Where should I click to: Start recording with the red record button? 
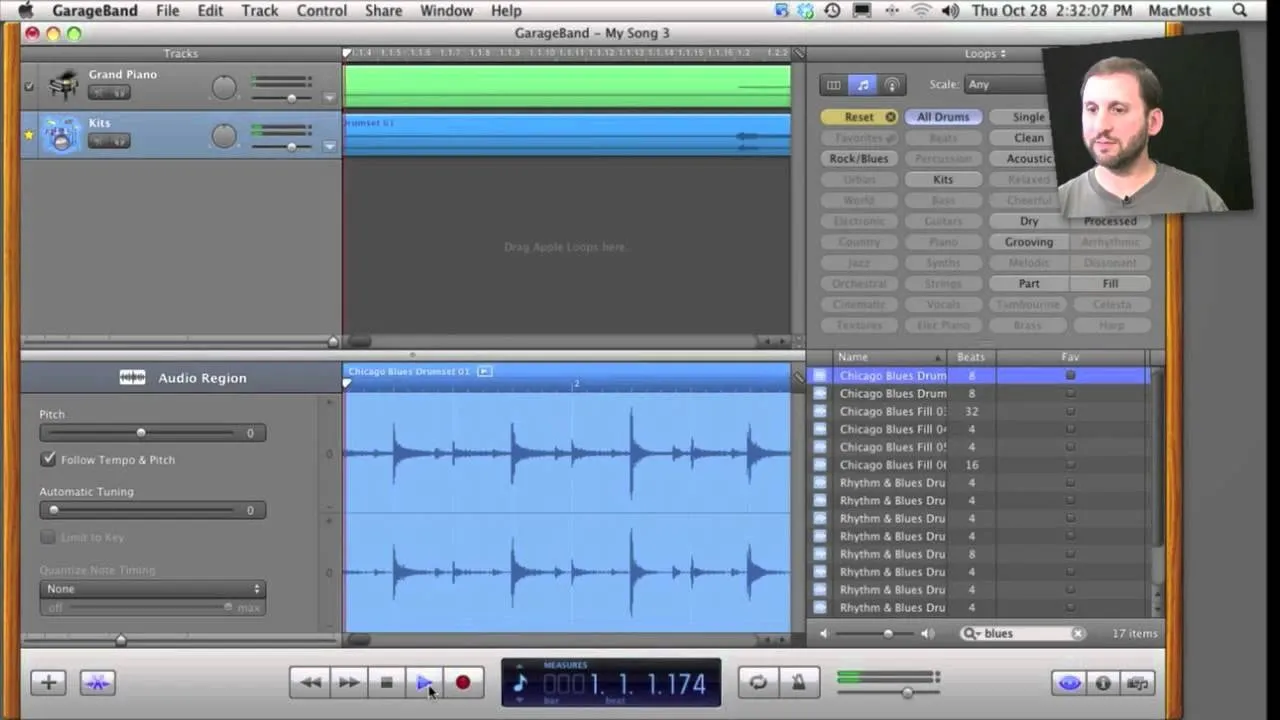click(x=462, y=682)
